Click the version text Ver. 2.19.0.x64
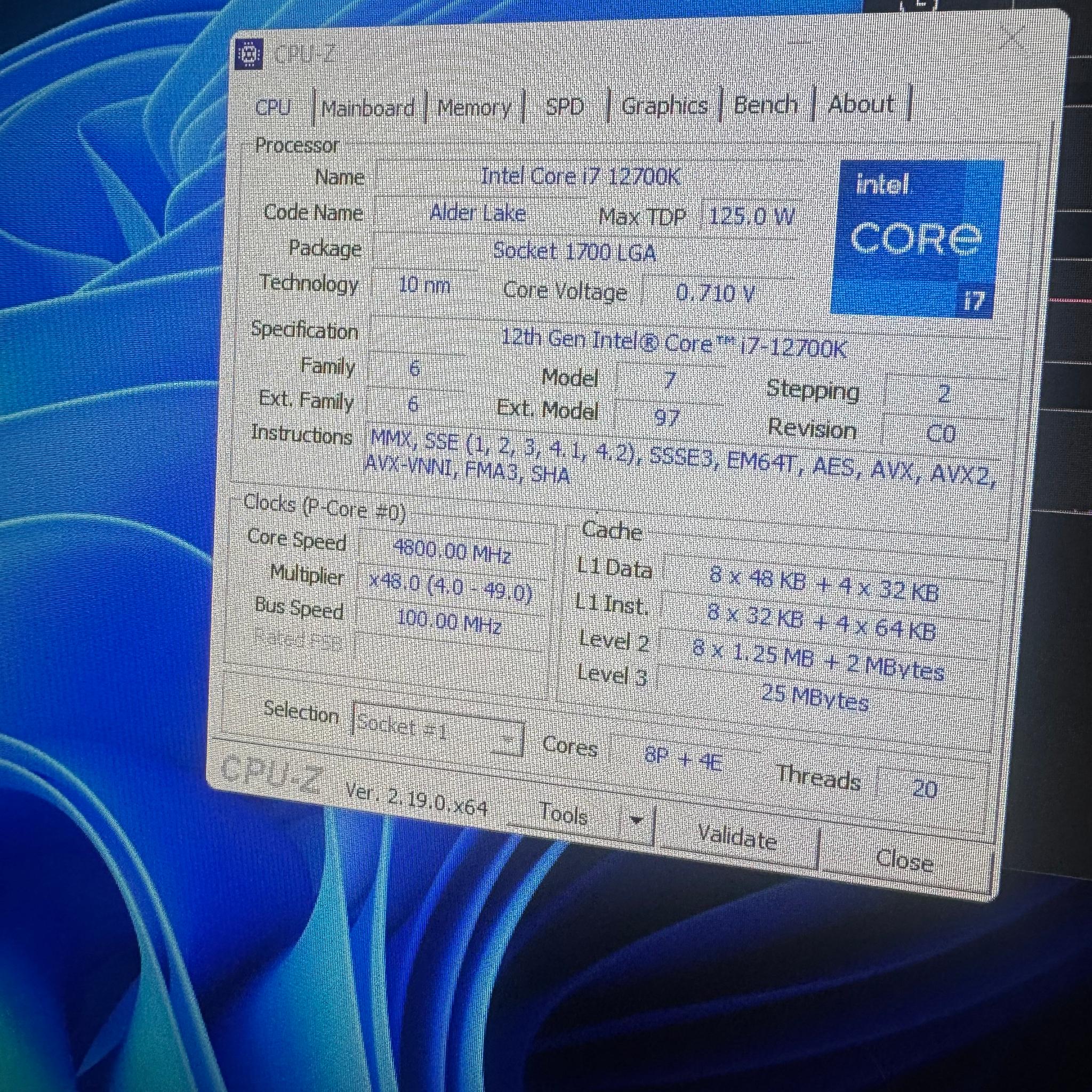The image size is (1092, 1092). tap(416, 799)
